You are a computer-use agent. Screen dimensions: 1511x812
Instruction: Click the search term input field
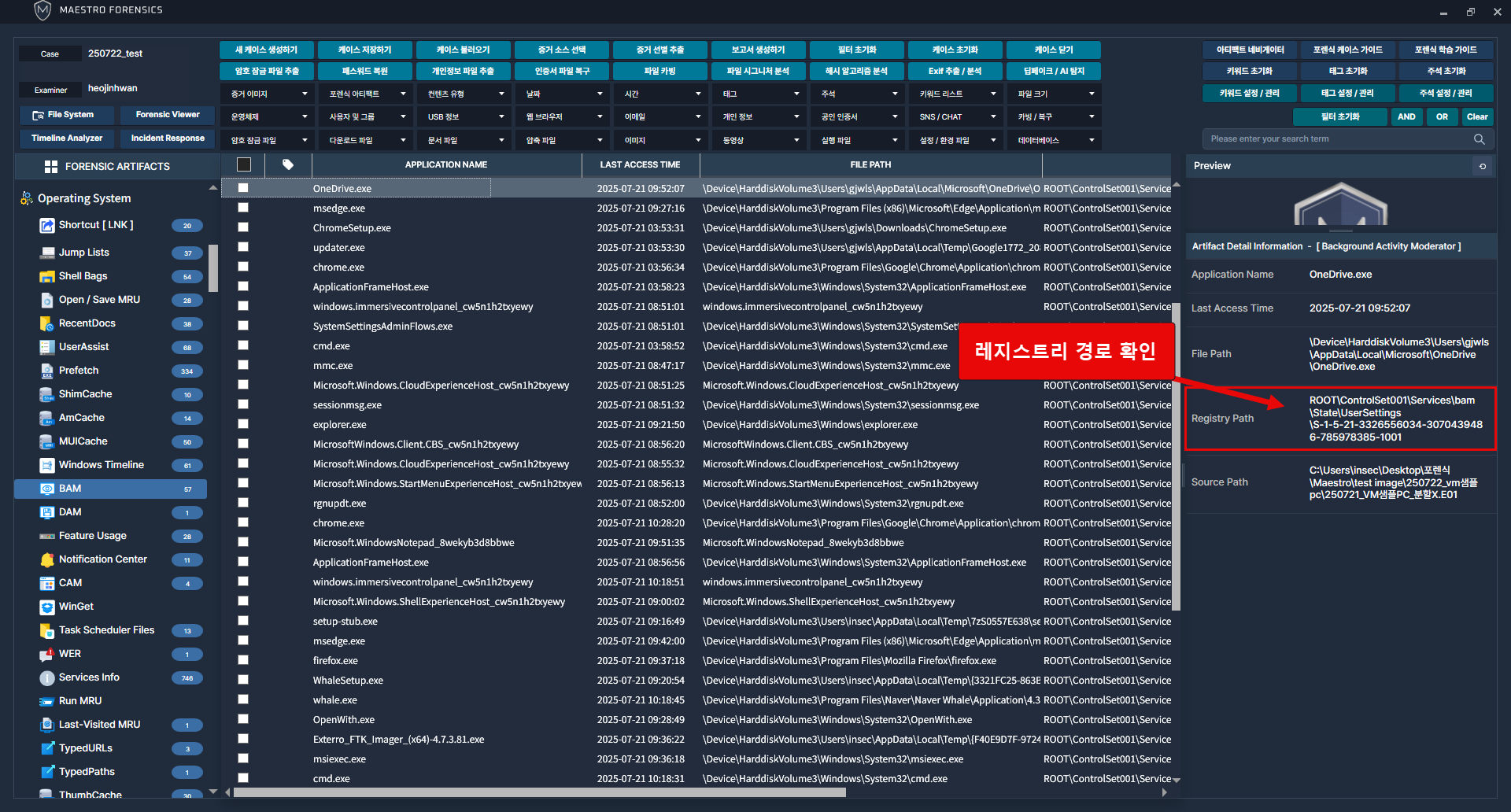click(1338, 139)
